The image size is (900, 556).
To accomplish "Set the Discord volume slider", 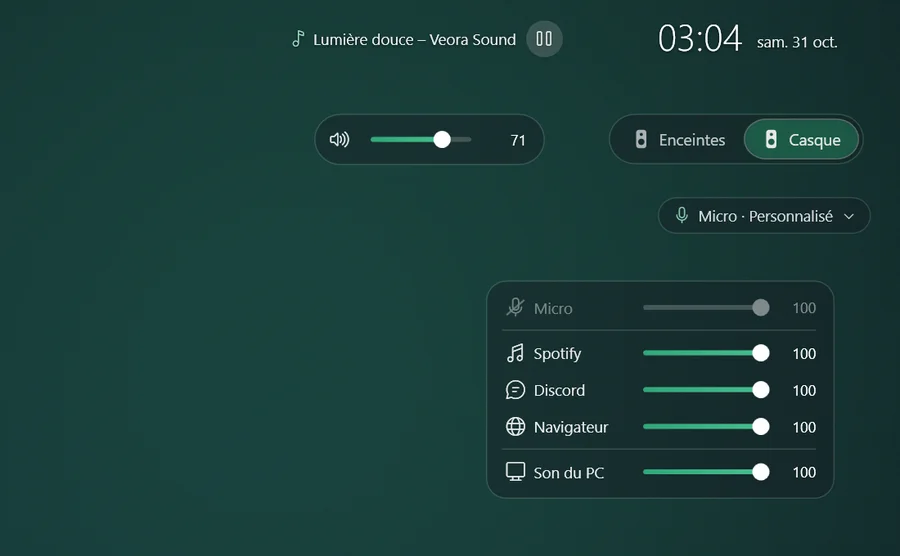I will [x=706, y=390].
